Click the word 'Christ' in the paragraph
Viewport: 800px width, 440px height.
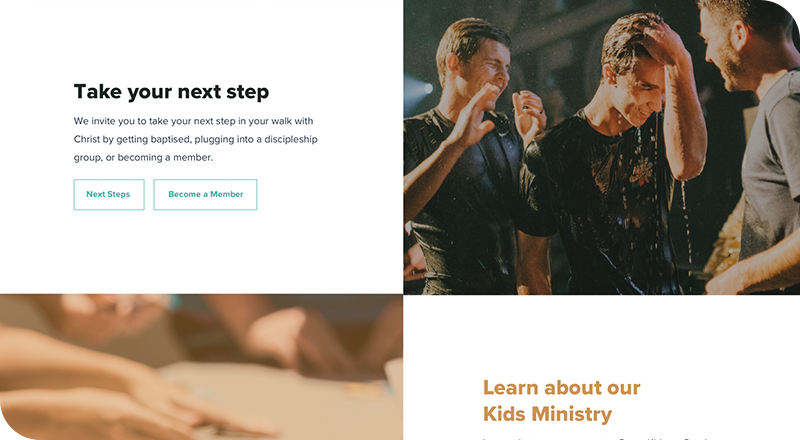pos(87,139)
